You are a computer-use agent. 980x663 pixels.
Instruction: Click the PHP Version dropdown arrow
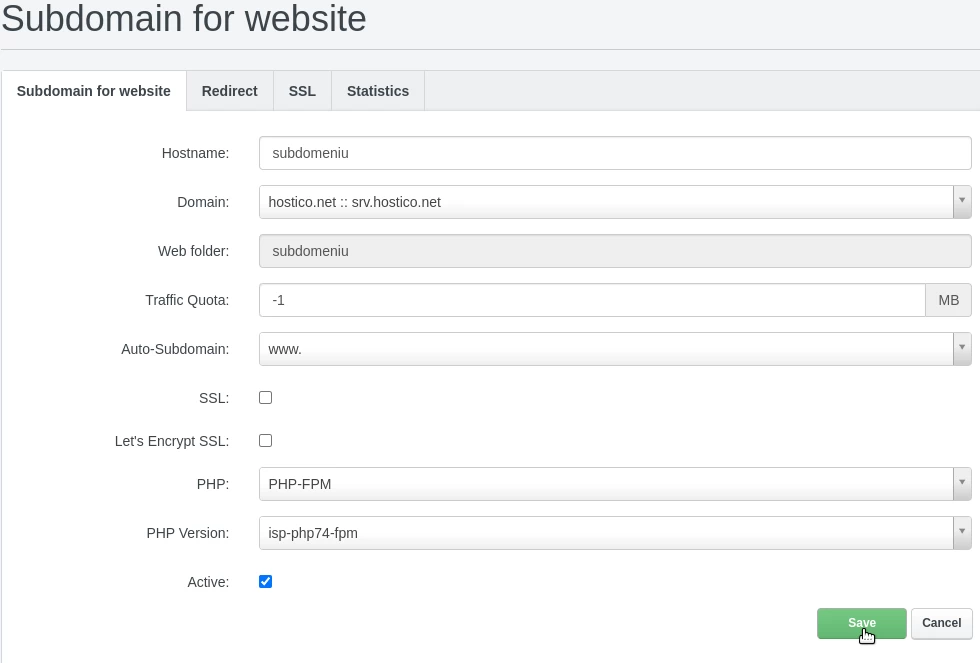961,533
